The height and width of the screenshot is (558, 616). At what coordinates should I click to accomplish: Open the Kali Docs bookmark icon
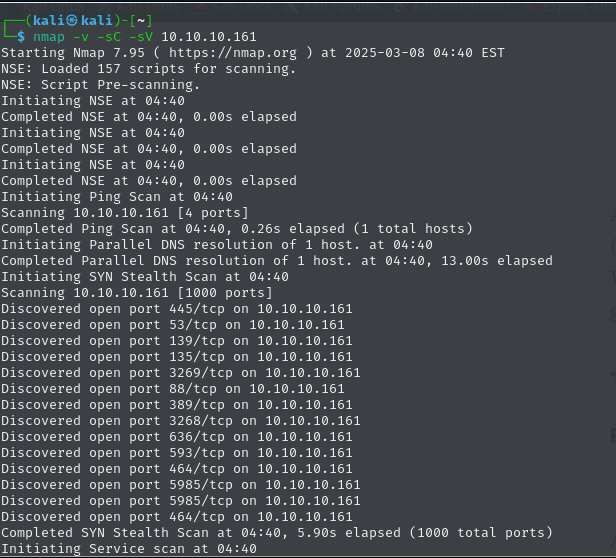(201, 7)
